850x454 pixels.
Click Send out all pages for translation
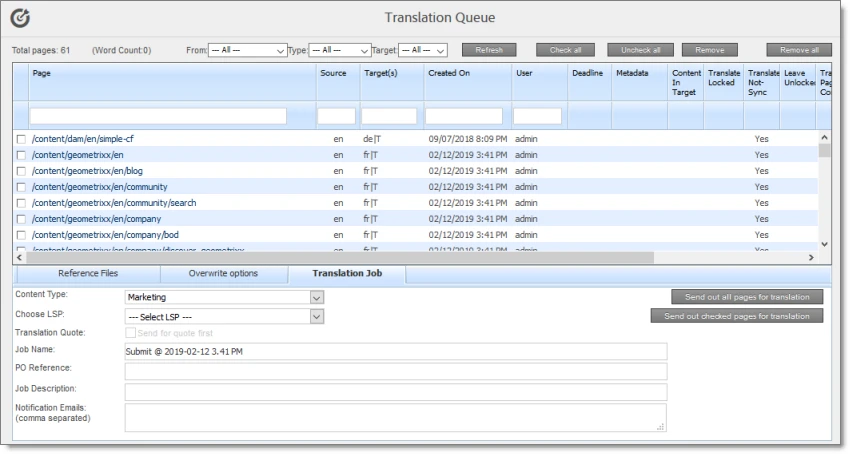pyautogui.click(x=747, y=297)
